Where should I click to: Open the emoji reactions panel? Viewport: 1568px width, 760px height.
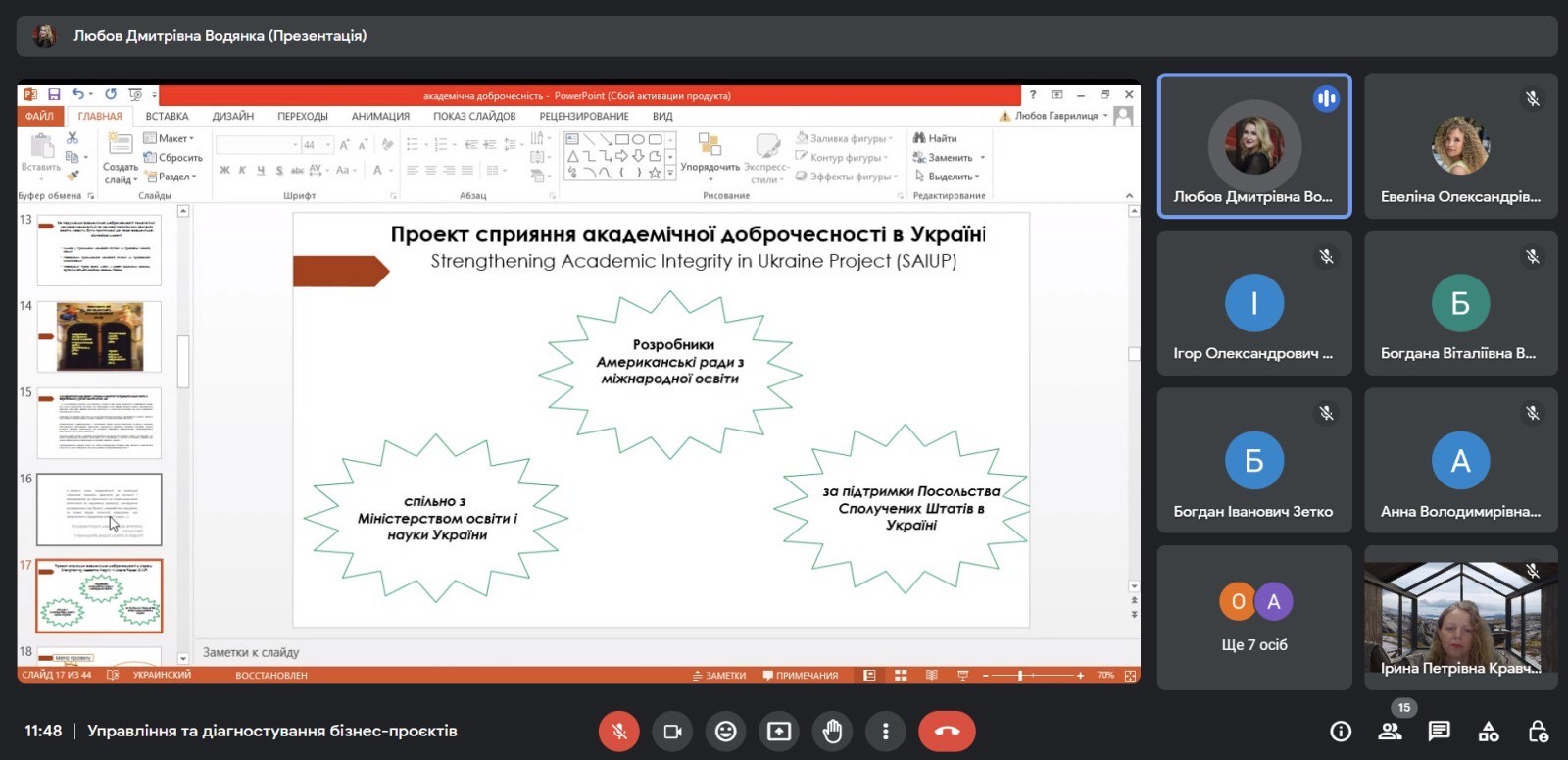tap(725, 732)
